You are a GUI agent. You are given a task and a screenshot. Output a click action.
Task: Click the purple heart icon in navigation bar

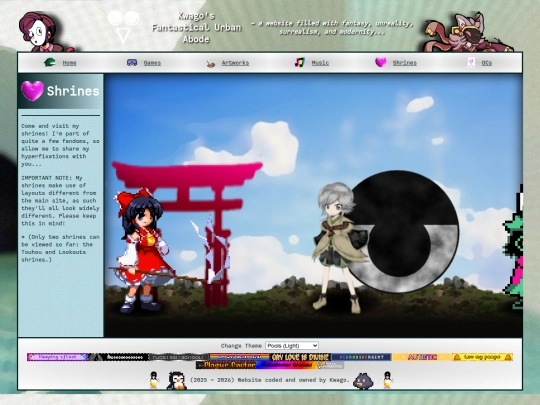tap(381, 62)
